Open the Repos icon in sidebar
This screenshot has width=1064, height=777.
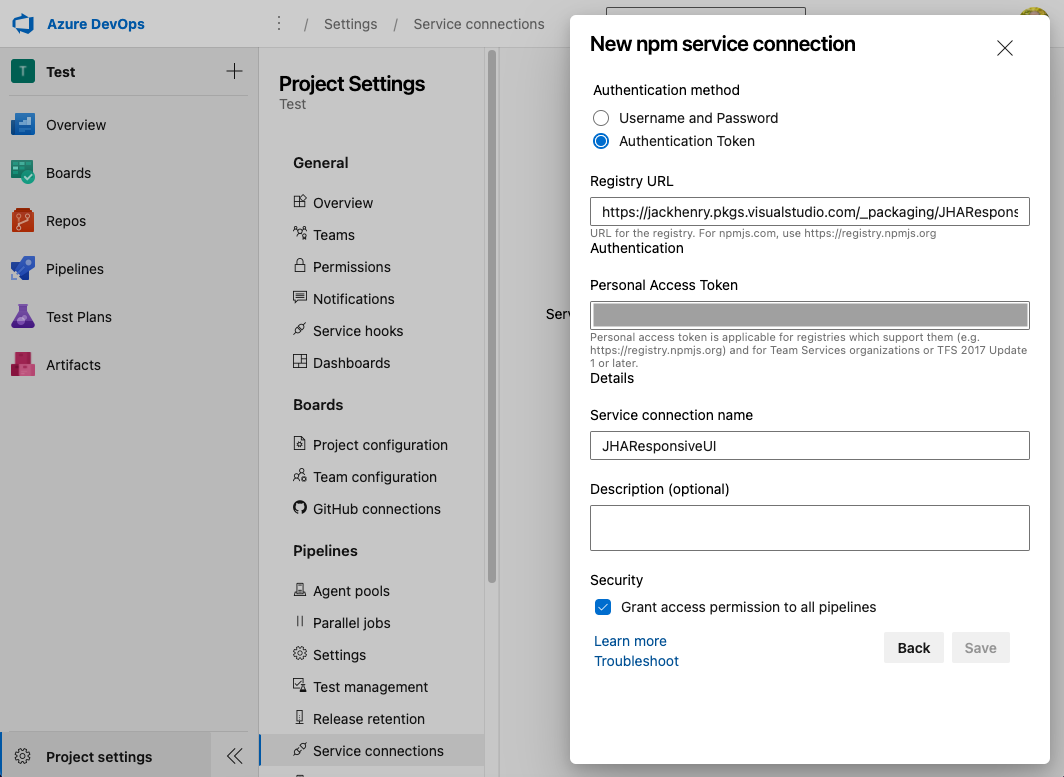(x=23, y=221)
